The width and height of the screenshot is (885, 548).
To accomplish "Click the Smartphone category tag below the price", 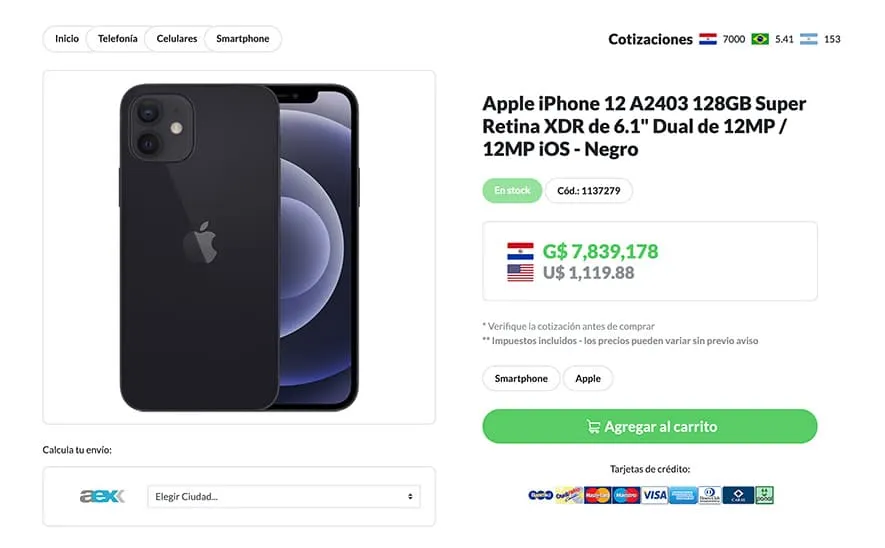I will [521, 379].
